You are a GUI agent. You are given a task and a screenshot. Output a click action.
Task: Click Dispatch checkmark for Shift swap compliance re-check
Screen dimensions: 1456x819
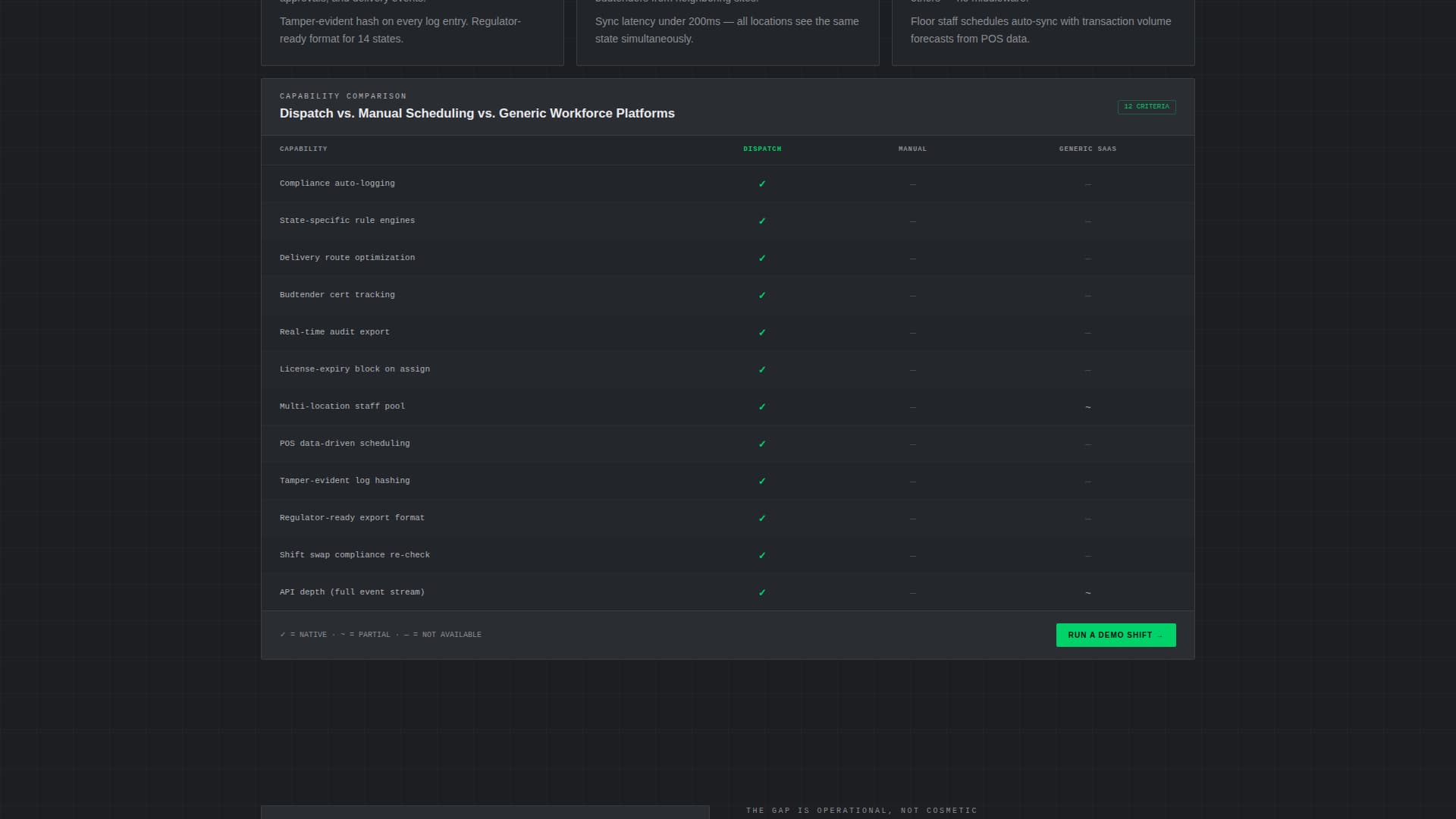(x=762, y=555)
